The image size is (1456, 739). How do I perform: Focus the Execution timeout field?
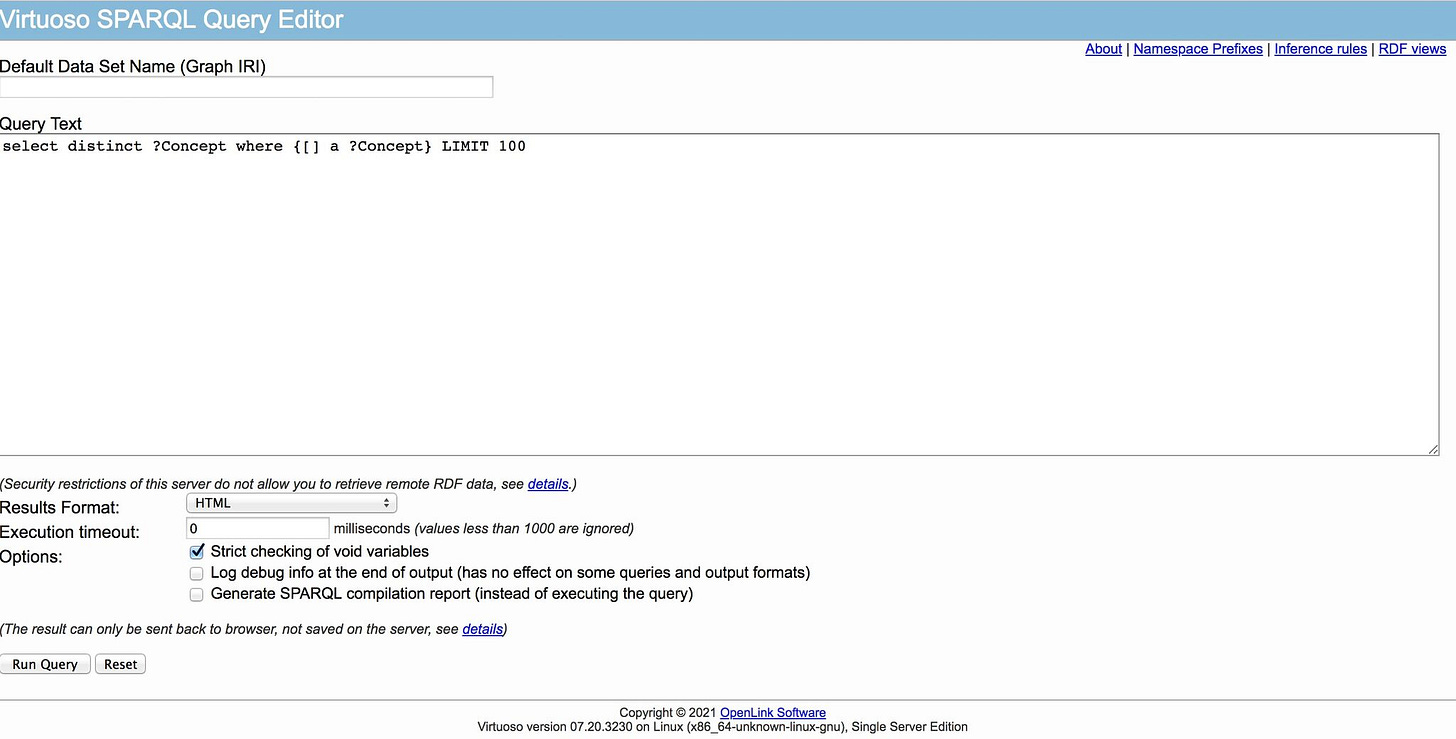coord(258,528)
